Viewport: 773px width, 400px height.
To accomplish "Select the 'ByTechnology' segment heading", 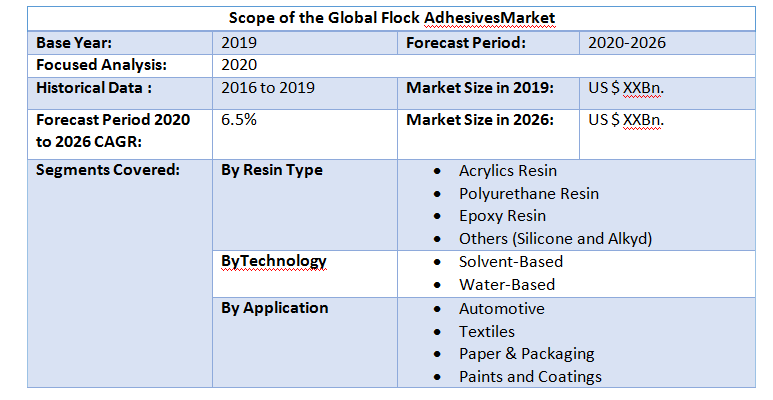I will 273,261.
